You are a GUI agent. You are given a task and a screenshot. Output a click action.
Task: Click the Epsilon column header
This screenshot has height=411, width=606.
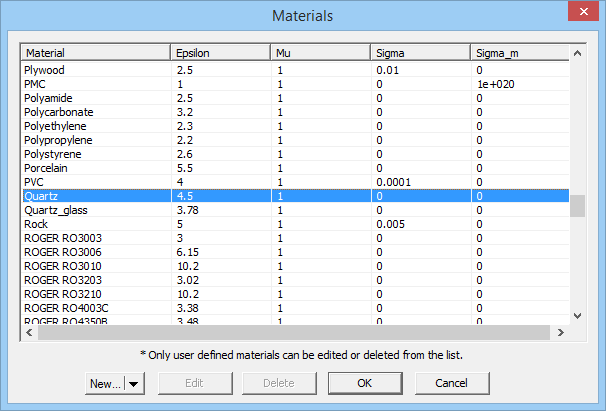[220, 52]
